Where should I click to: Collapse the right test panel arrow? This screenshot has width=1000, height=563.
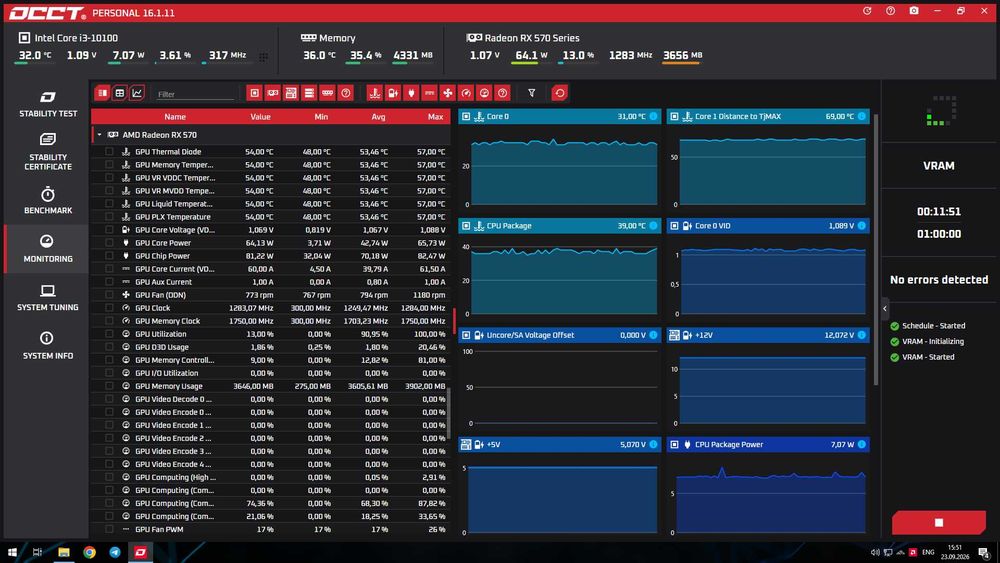(x=885, y=309)
